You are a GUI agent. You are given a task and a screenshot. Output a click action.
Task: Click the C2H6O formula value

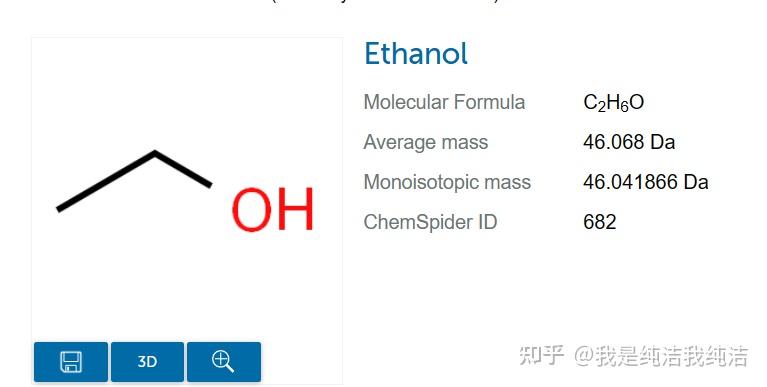613,103
